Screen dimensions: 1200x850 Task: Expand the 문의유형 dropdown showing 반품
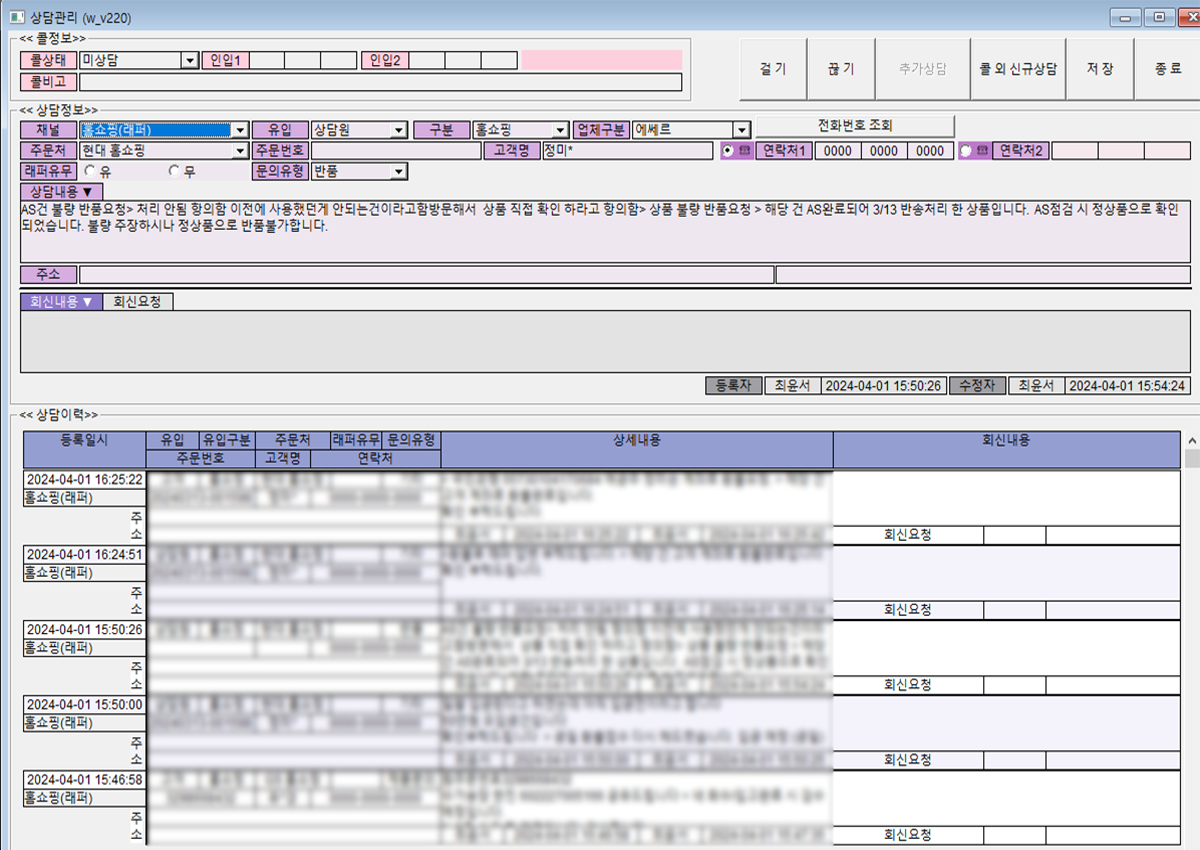(398, 172)
